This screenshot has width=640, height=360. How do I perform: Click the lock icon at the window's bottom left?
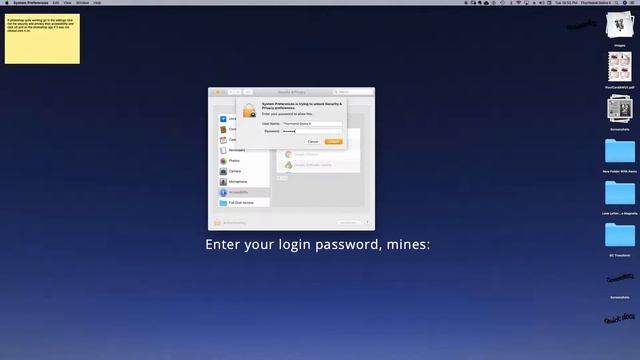pyautogui.click(x=217, y=222)
